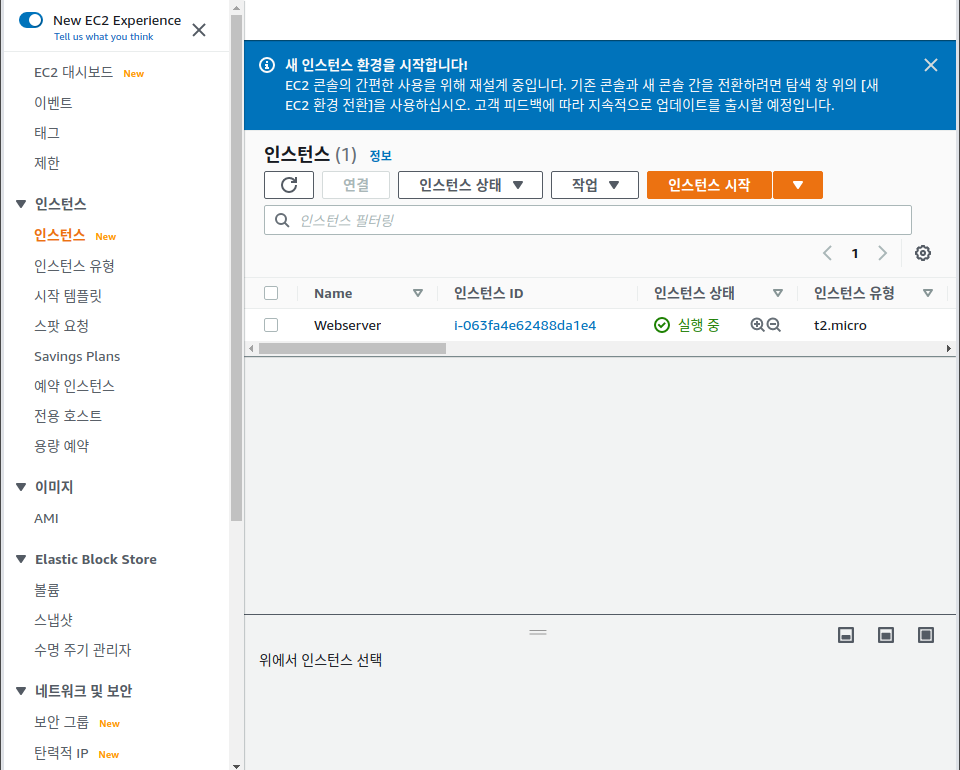
Task: Go to previous page of instances
Action: click(x=827, y=253)
